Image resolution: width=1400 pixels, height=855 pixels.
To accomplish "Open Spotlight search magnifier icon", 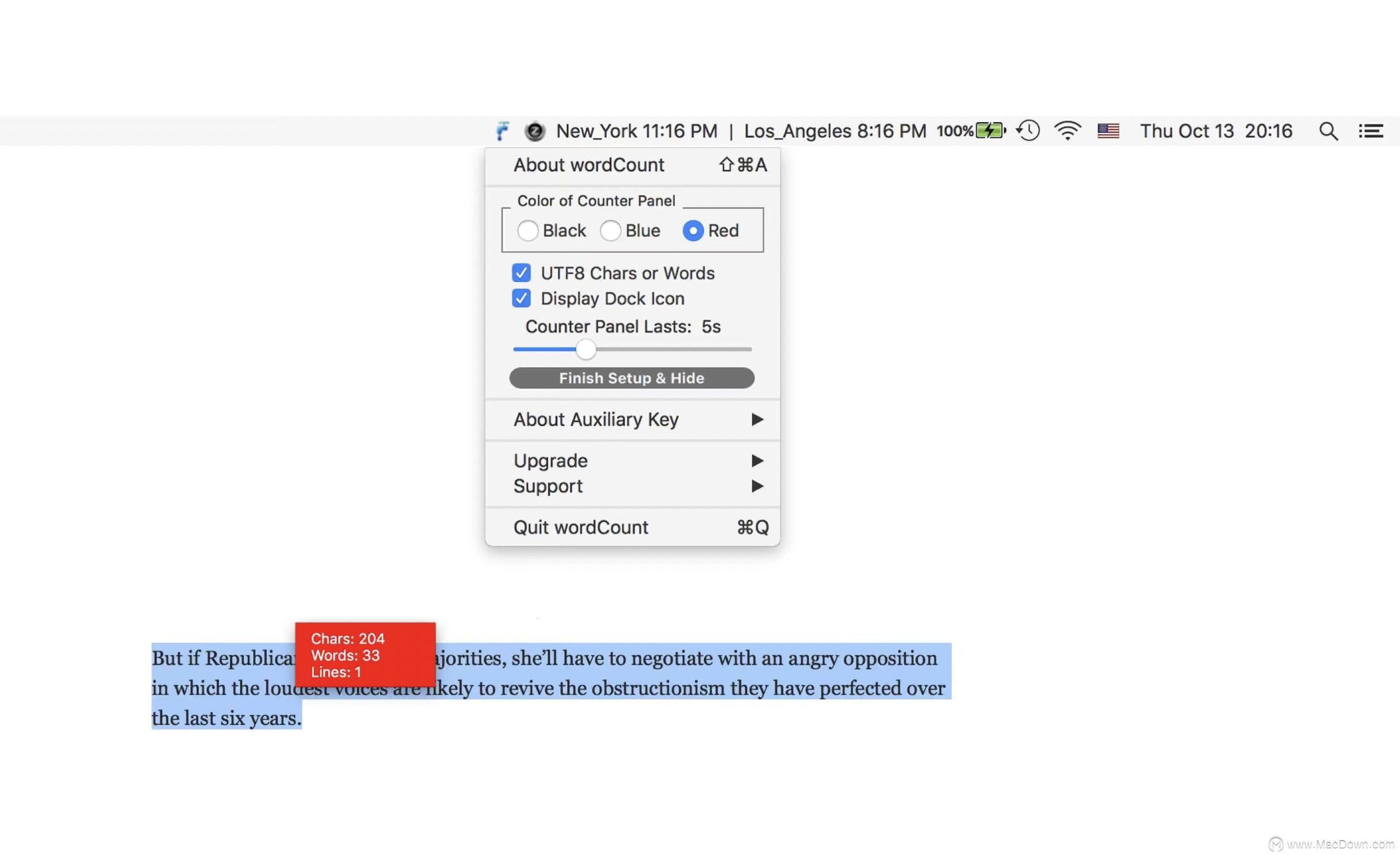I will [1328, 131].
